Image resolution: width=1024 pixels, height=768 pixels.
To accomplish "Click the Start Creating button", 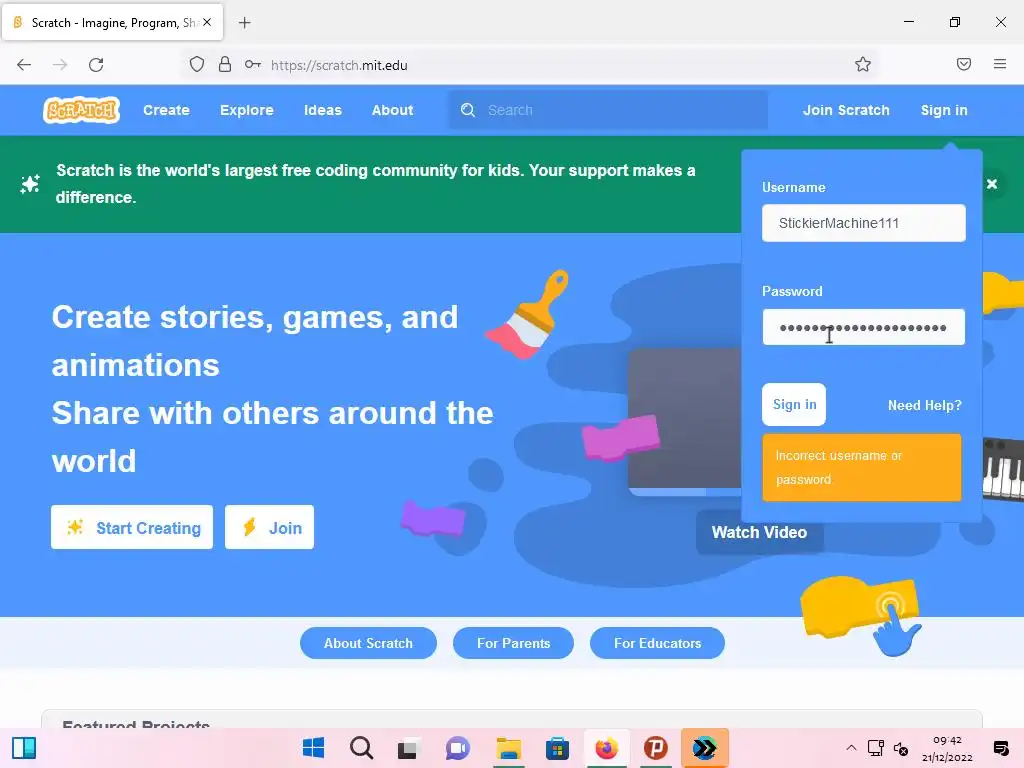I will (x=132, y=527).
